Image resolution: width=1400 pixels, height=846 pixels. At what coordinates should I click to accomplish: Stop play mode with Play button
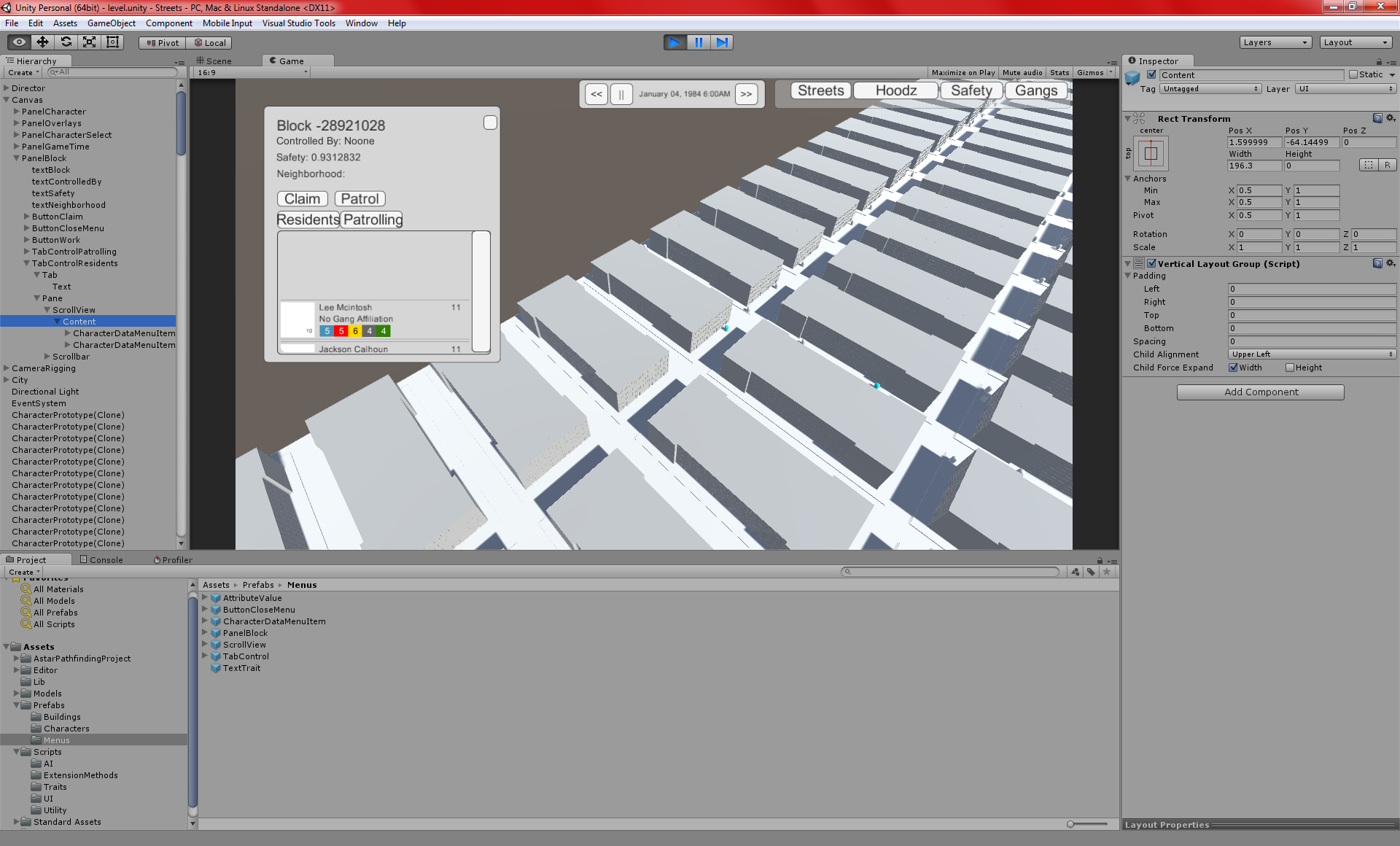(x=674, y=42)
